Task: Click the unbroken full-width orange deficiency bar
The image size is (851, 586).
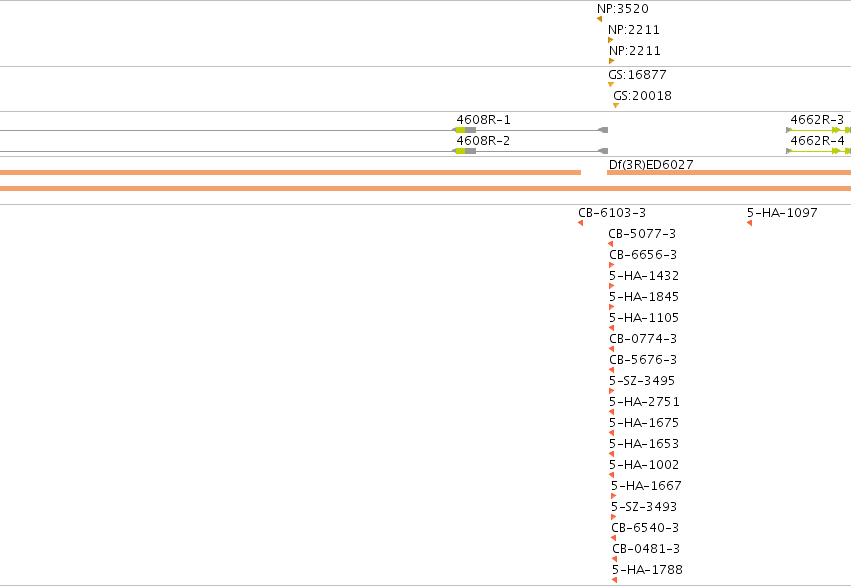Action: [426, 188]
